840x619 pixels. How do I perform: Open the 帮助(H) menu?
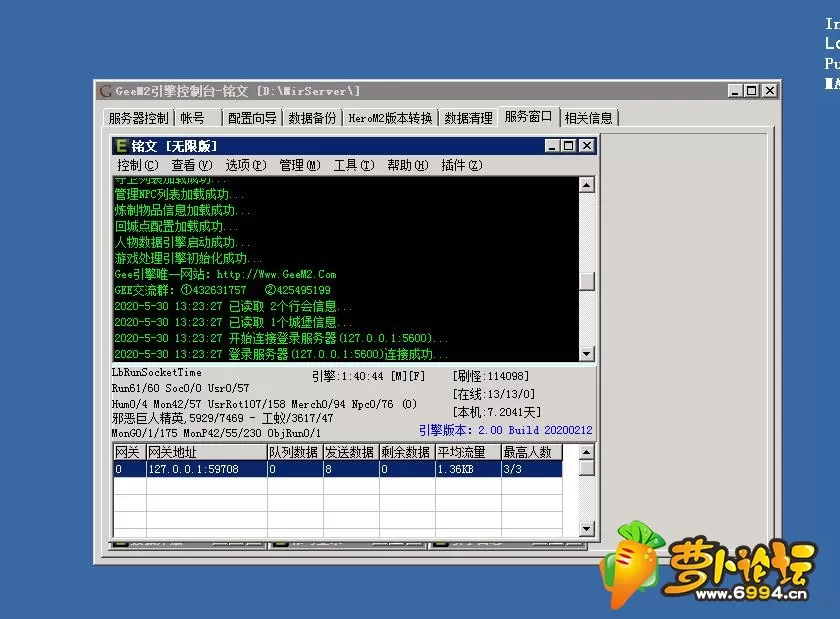(408, 165)
